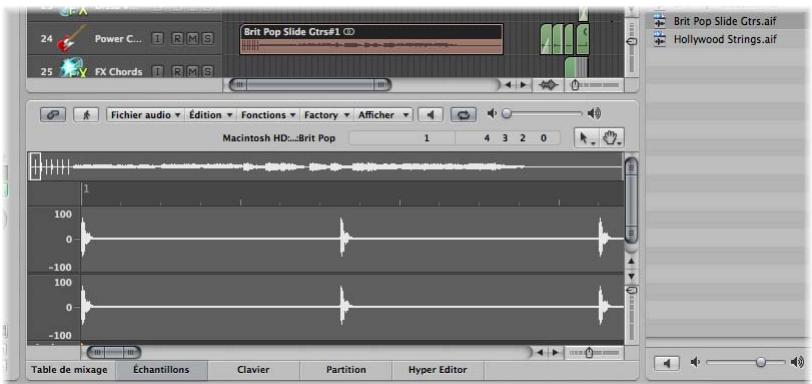Adjust the Arrange horizontal zoom slider

click(x=575, y=85)
